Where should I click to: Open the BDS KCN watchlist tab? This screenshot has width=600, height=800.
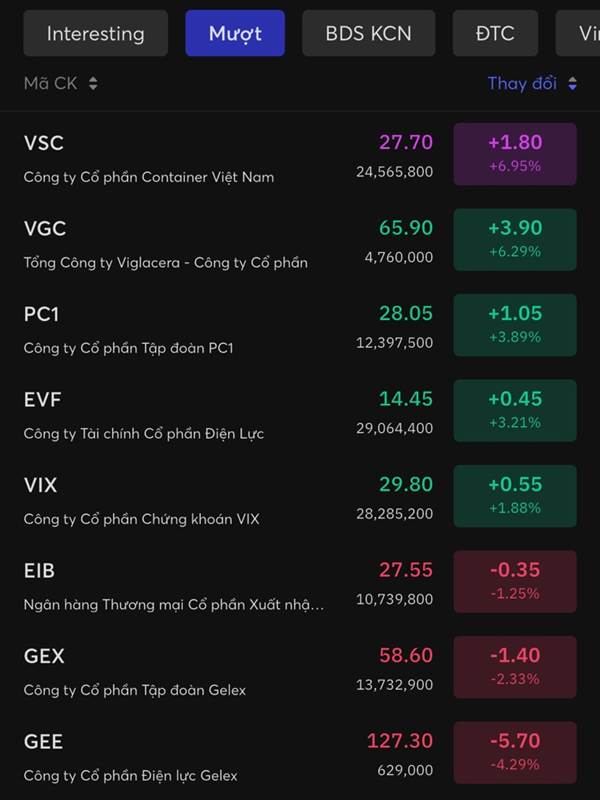[x=368, y=34]
